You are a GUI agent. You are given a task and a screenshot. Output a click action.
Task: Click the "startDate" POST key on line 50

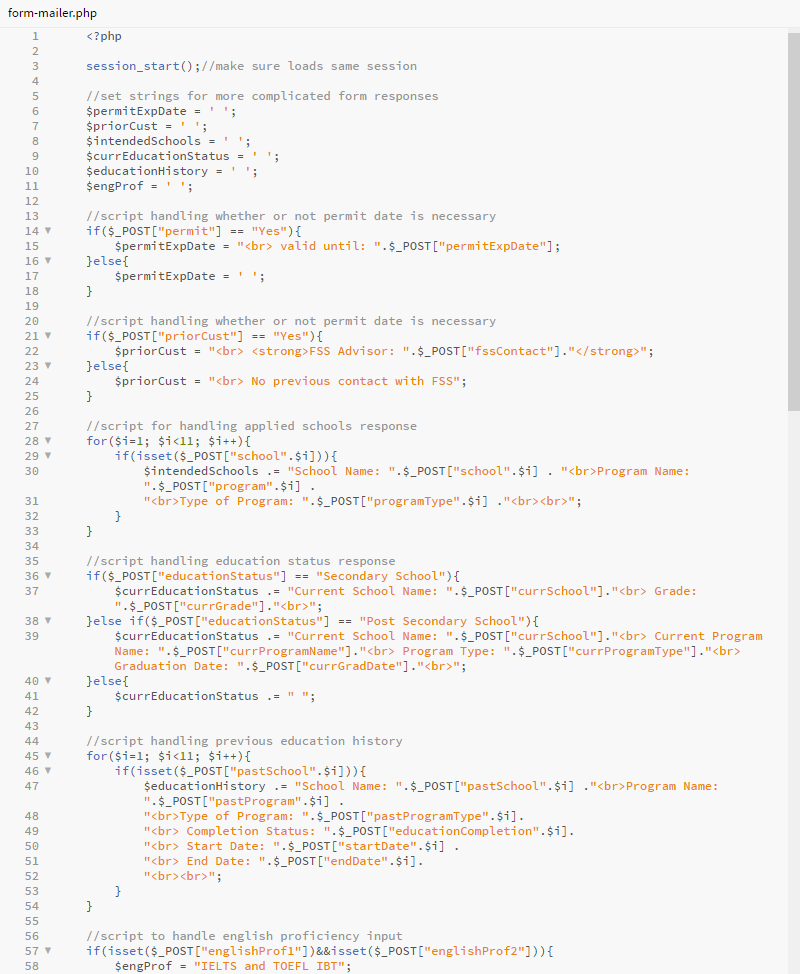378,846
